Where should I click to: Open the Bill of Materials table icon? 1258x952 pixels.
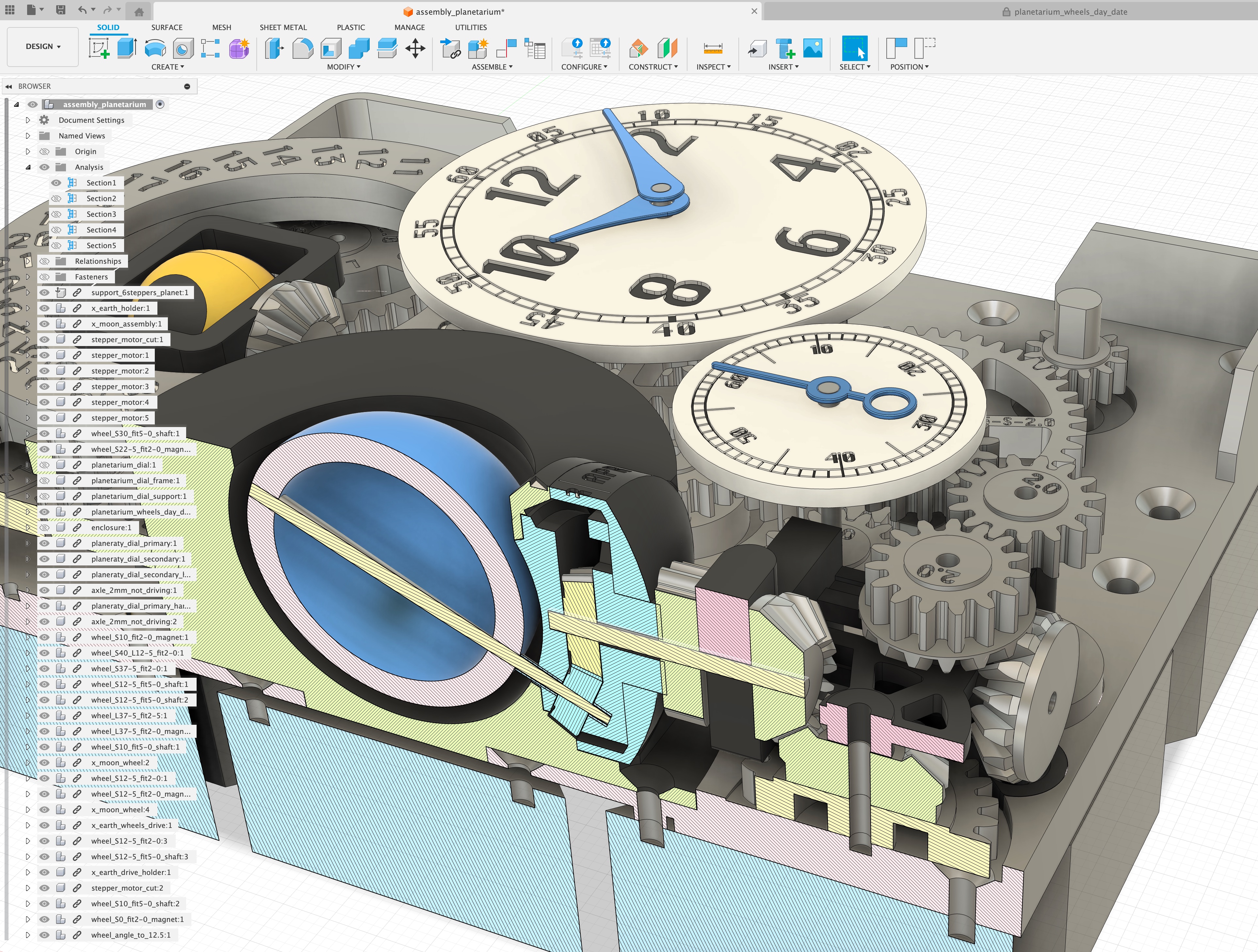click(535, 49)
